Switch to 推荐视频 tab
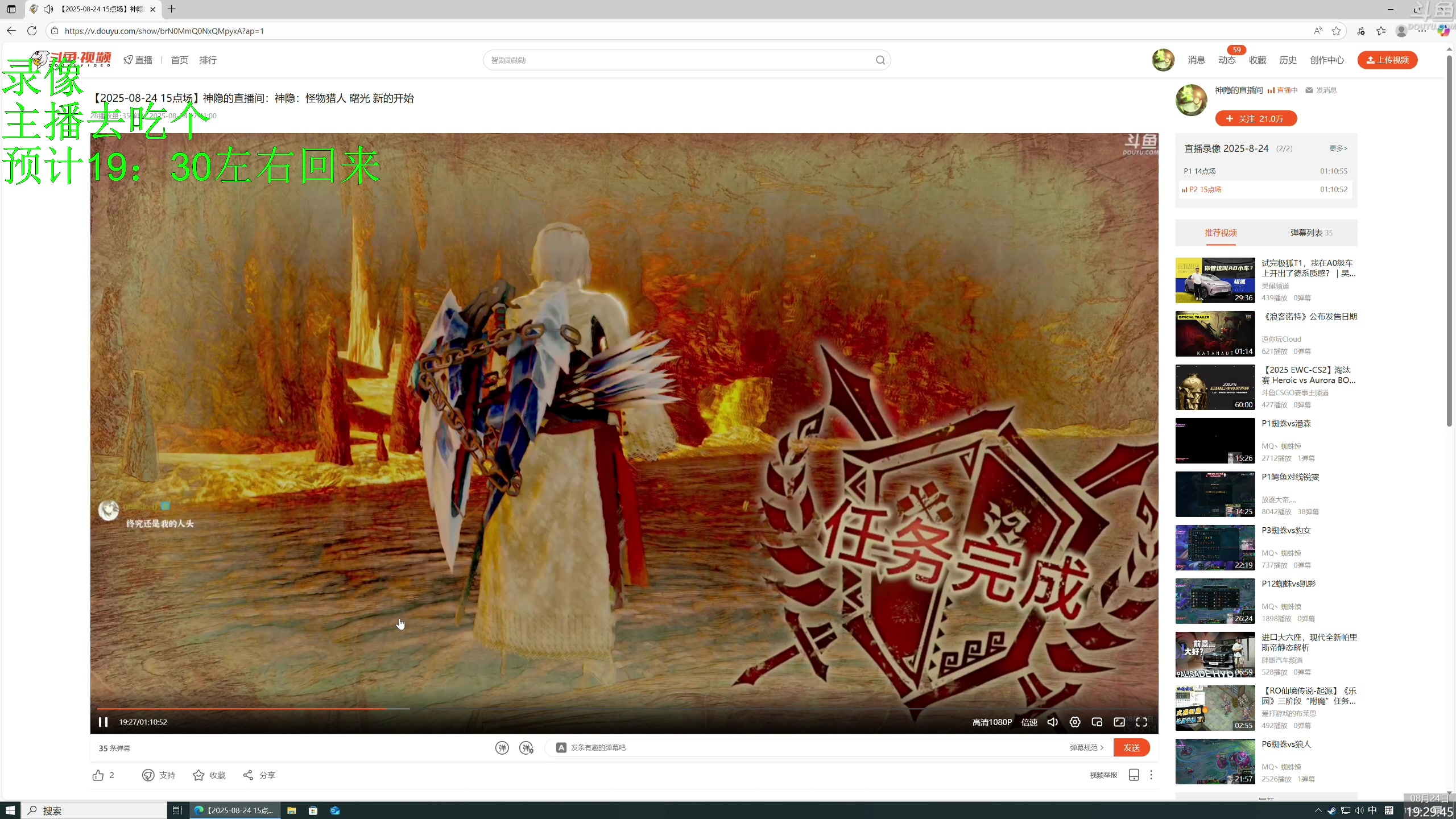This screenshot has width=1456, height=819. [1221, 233]
